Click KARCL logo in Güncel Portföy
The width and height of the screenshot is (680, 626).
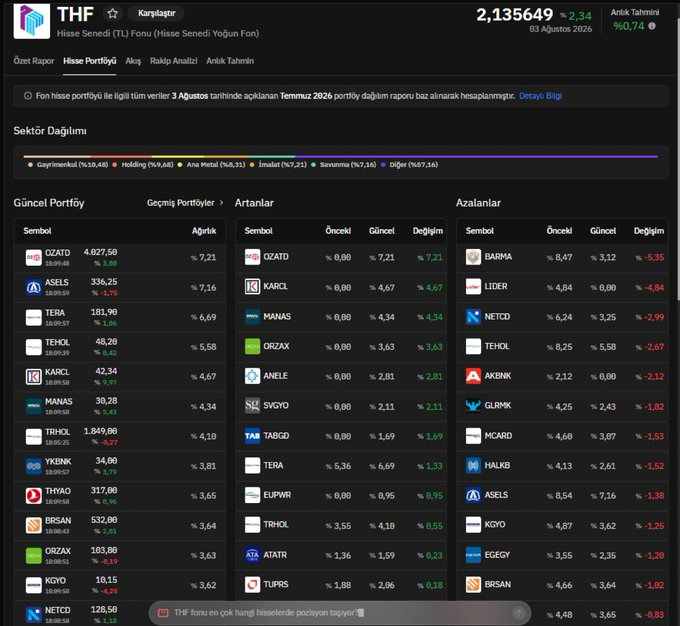33,377
